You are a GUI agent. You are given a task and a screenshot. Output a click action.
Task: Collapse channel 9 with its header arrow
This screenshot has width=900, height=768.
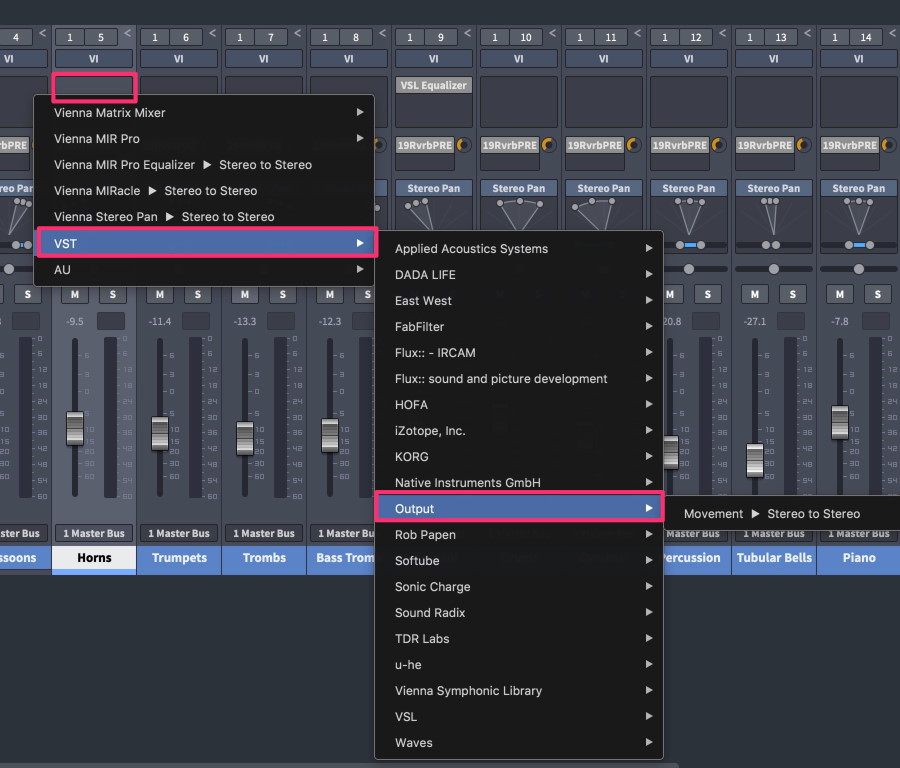click(467, 33)
